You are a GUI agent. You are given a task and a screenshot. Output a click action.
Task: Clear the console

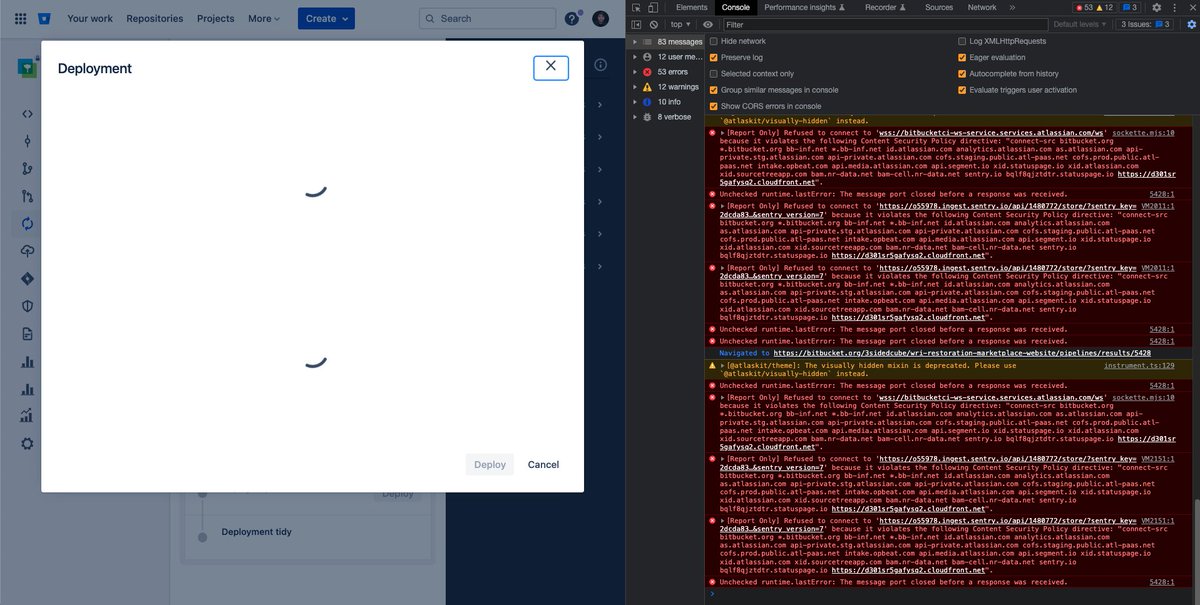point(653,24)
